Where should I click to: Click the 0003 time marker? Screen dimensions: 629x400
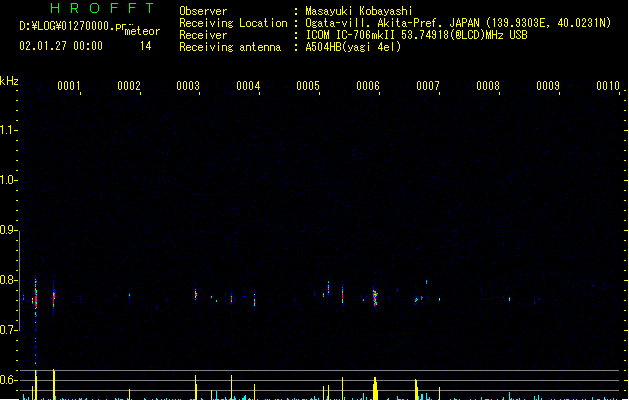(188, 86)
